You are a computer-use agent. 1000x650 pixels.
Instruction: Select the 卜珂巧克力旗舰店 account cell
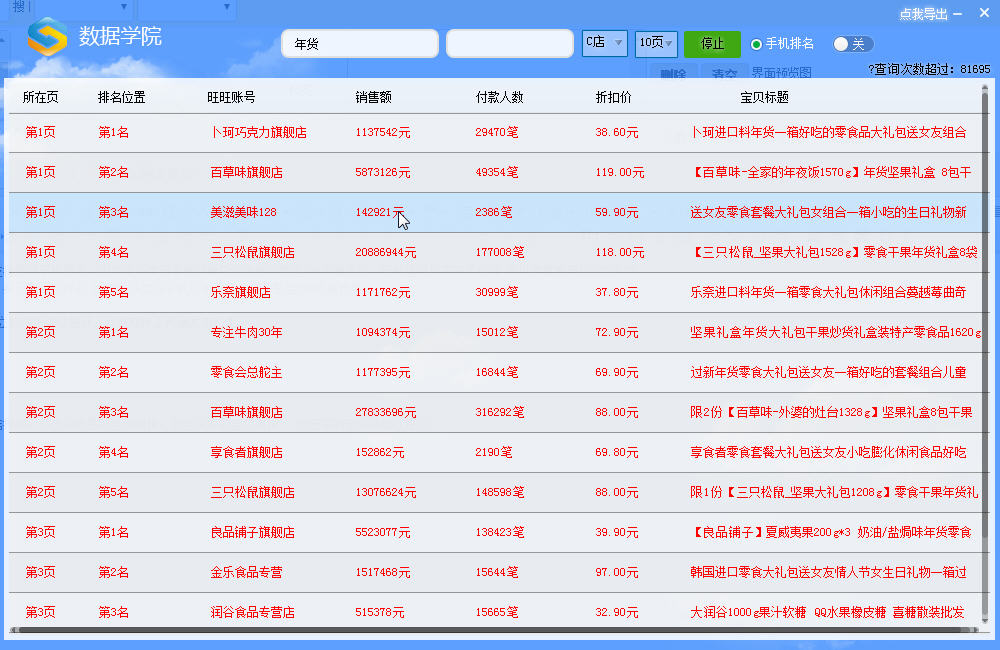click(258, 132)
